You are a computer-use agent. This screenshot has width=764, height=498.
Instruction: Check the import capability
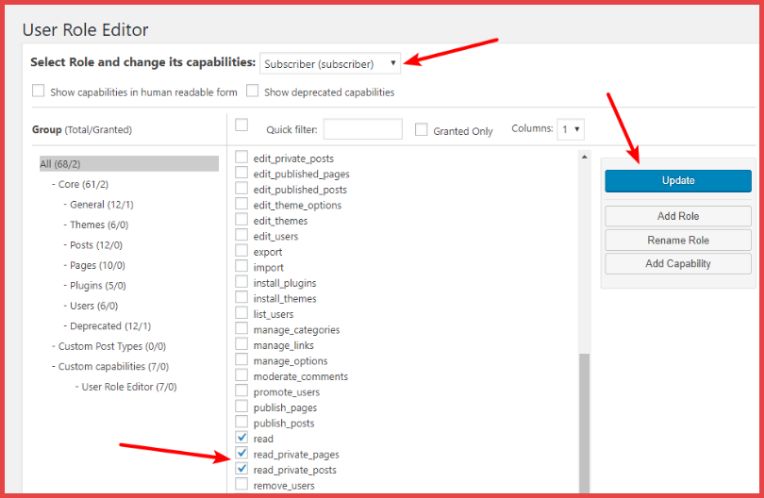point(241,266)
